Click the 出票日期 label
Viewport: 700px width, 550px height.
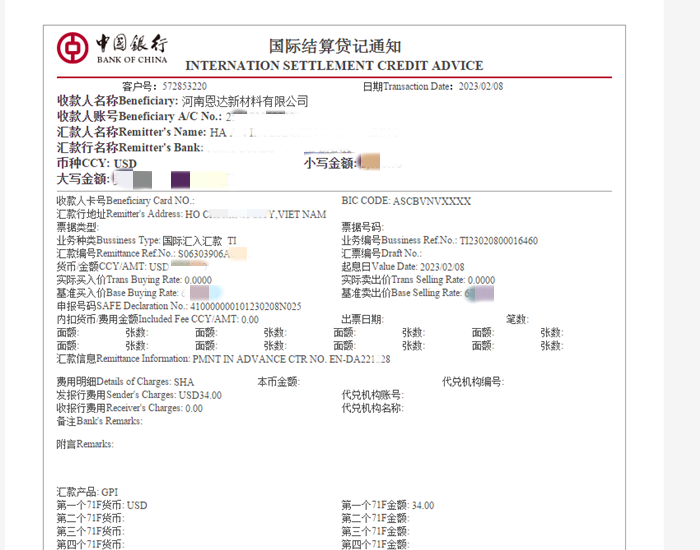pyautogui.click(x=362, y=320)
